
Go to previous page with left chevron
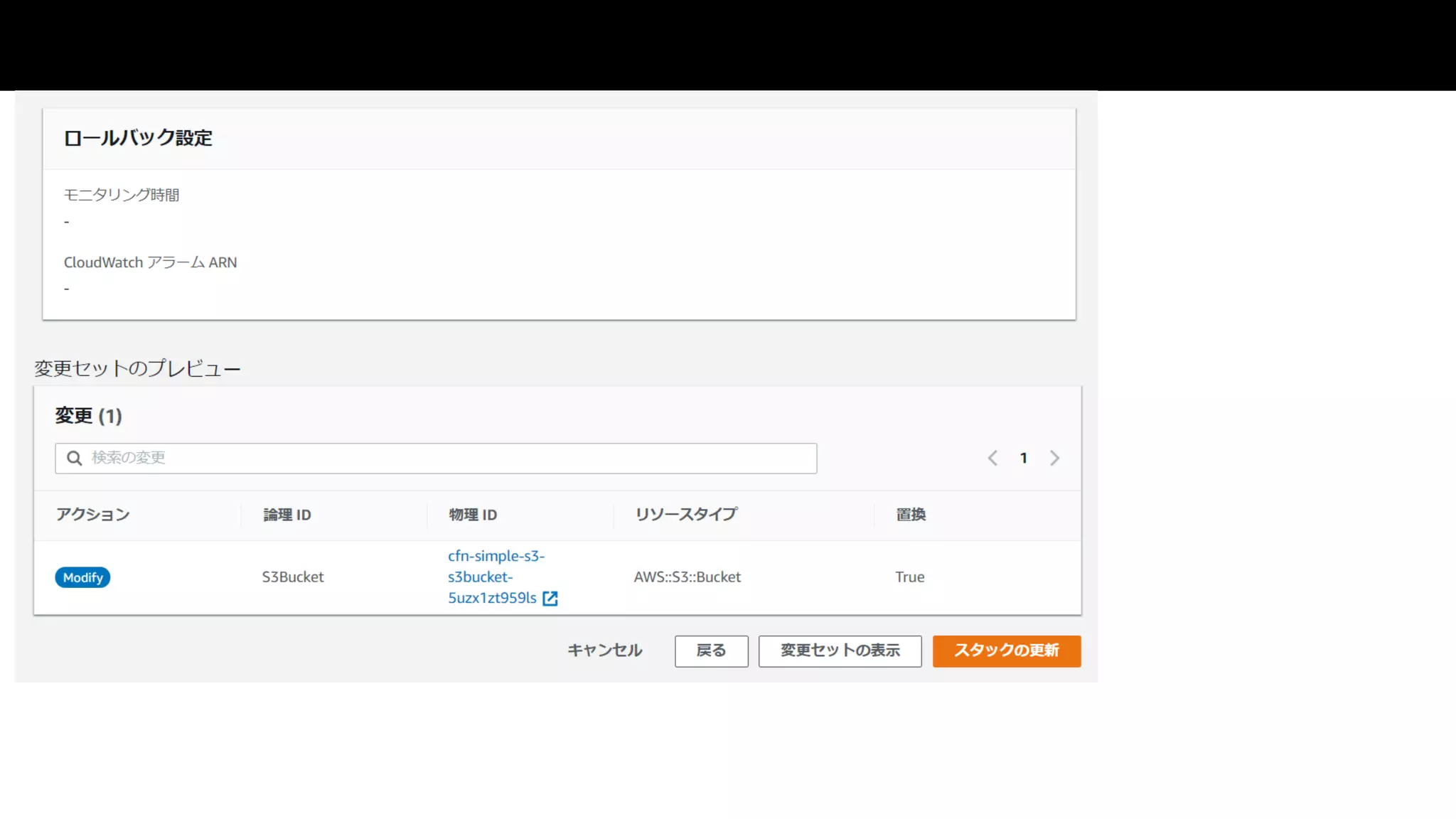click(x=992, y=459)
